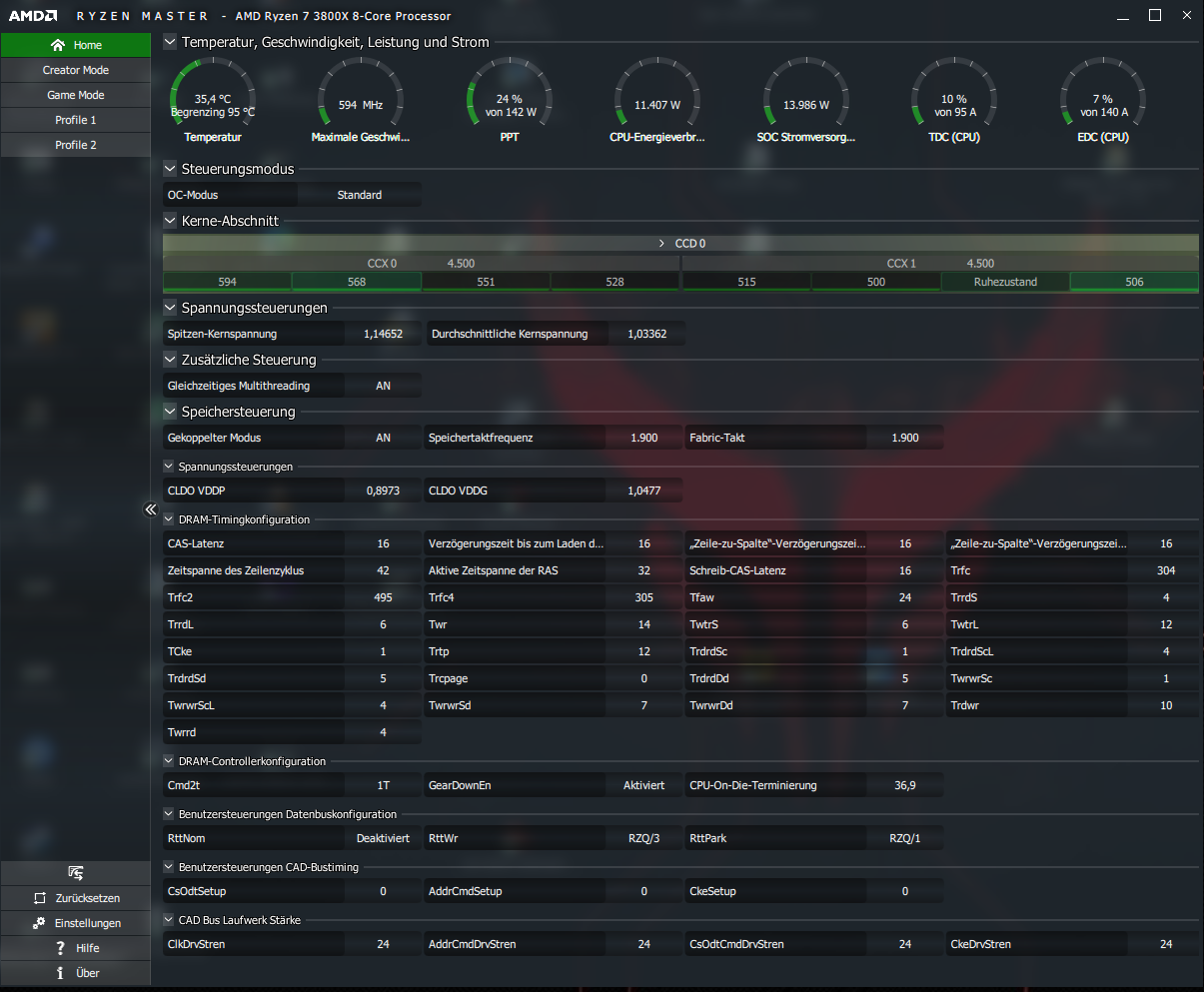
Task: Collapse the Steuerungsmodus section
Action: coord(169,169)
